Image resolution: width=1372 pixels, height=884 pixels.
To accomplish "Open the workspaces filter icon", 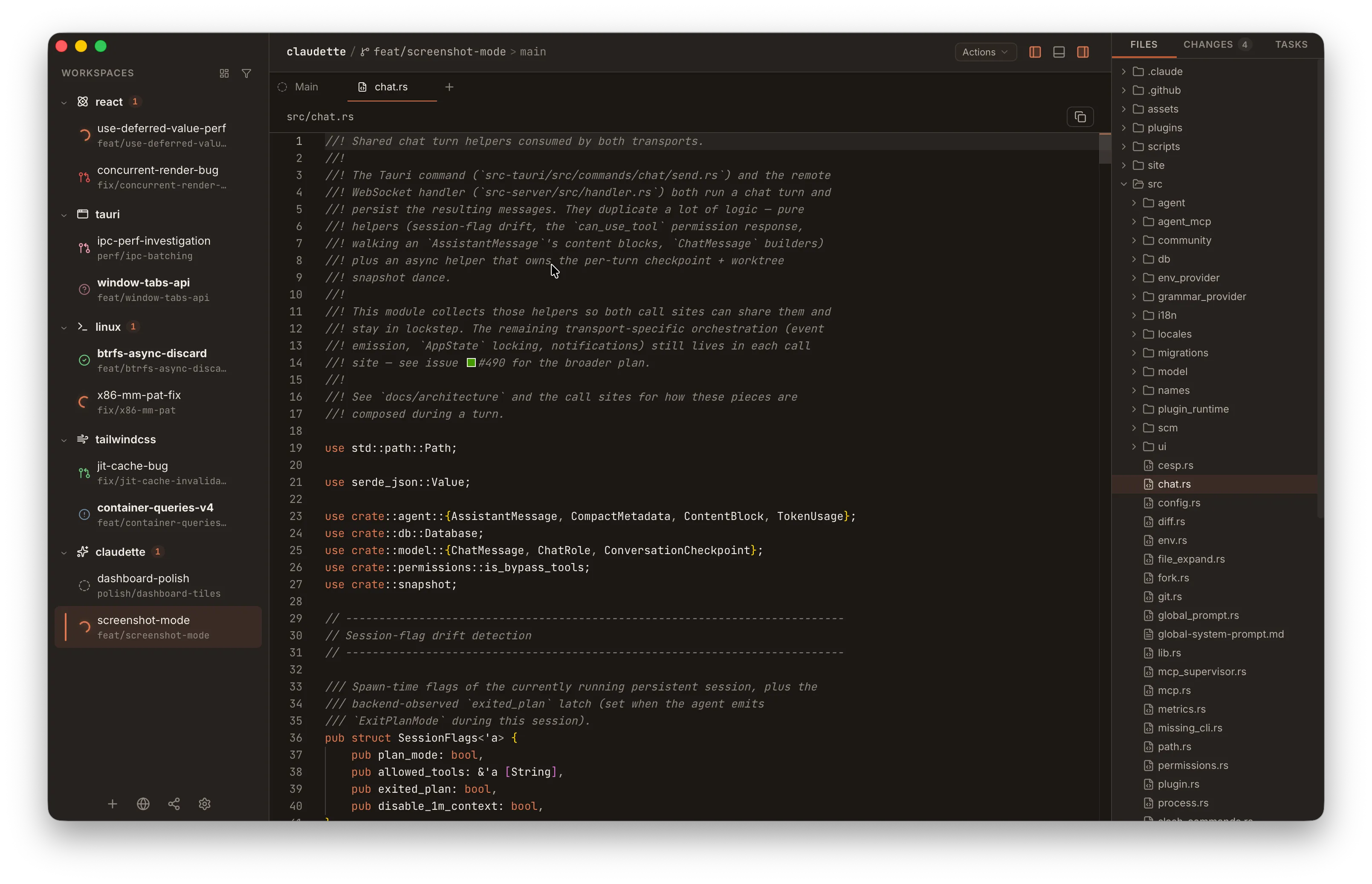I will point(246,73).
